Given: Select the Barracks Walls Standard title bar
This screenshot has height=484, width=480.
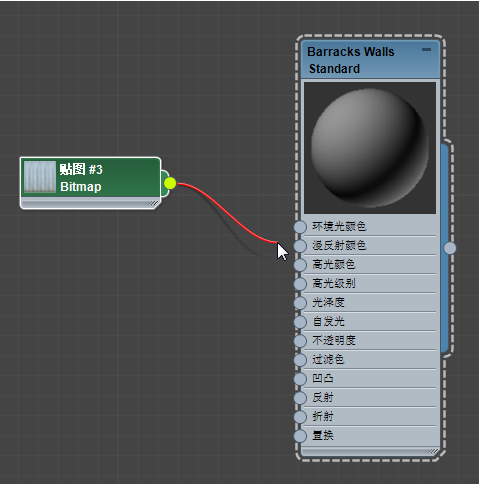Looking at the screenshot, I should point(370,60).
